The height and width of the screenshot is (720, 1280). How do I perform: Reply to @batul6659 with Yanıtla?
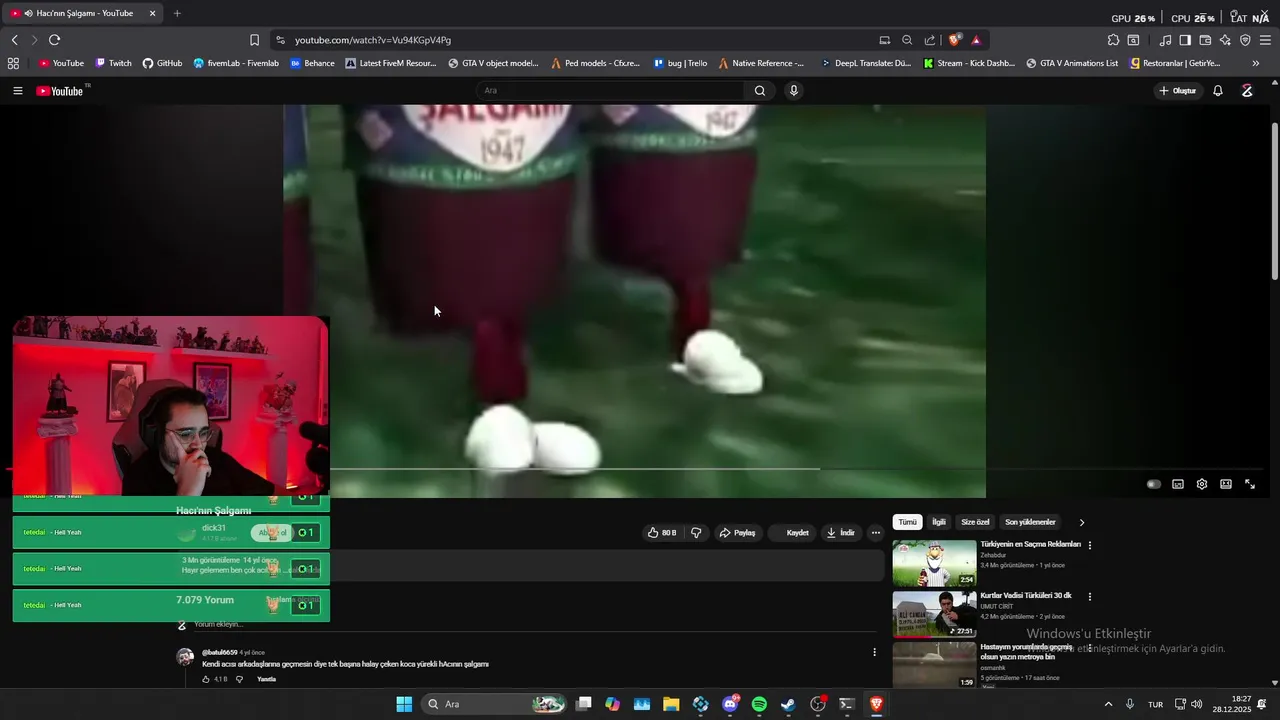[266, 679]
